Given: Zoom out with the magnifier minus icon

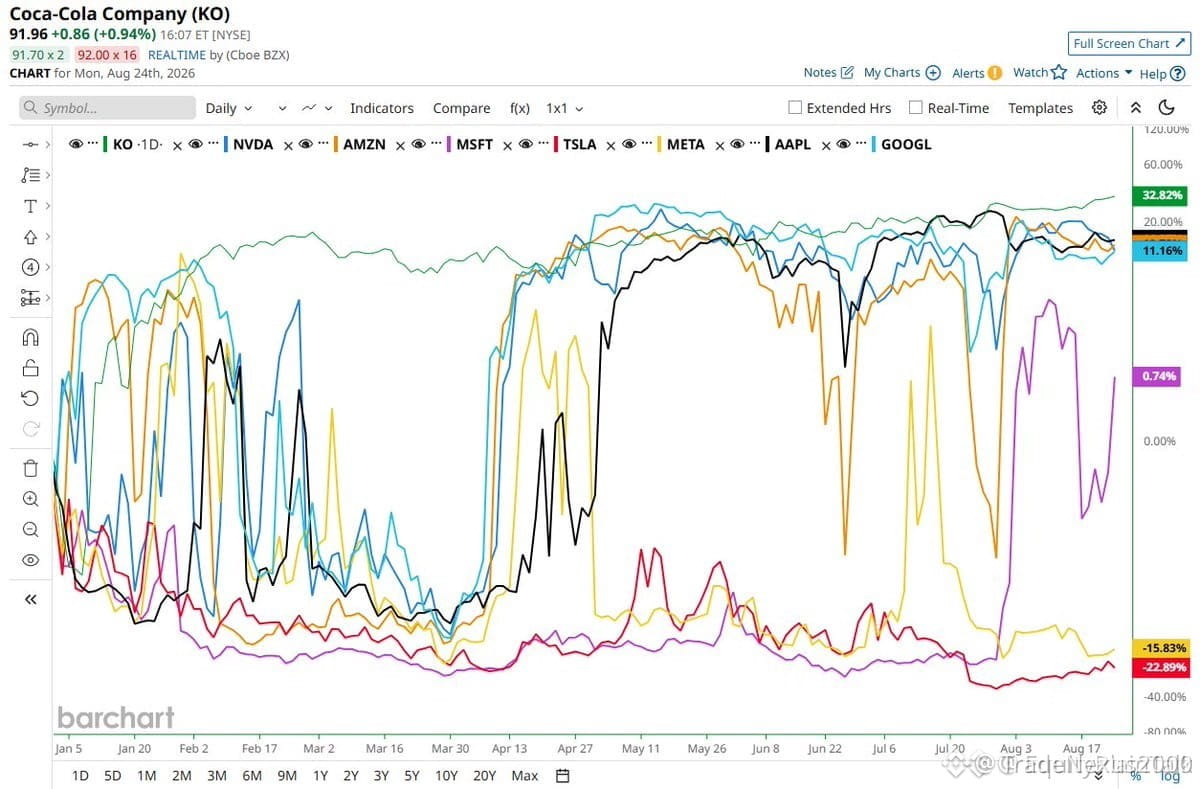Looking at the screenshot, I should pyautogui.click(x=30, y=529).
